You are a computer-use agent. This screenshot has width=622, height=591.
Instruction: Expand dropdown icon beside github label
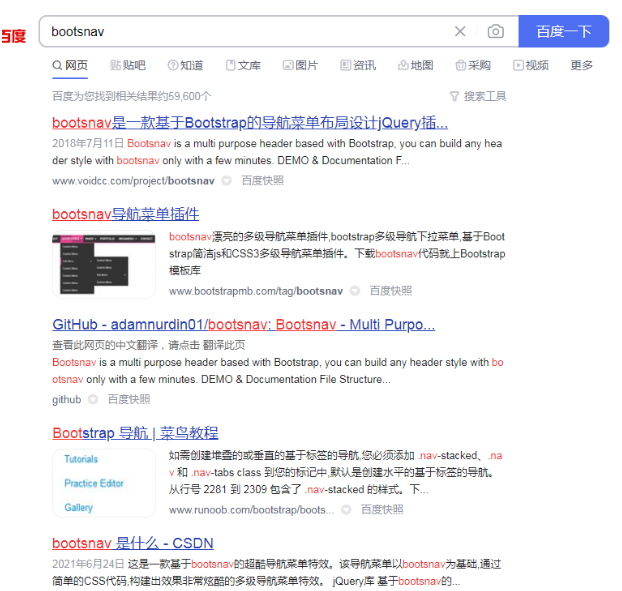coord(93,399)
